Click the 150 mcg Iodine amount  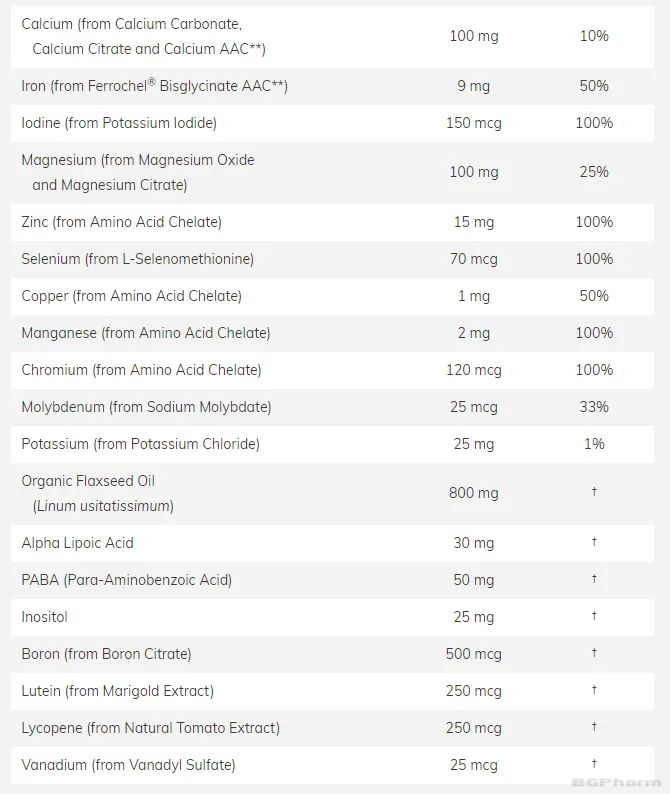coord(473,123)
